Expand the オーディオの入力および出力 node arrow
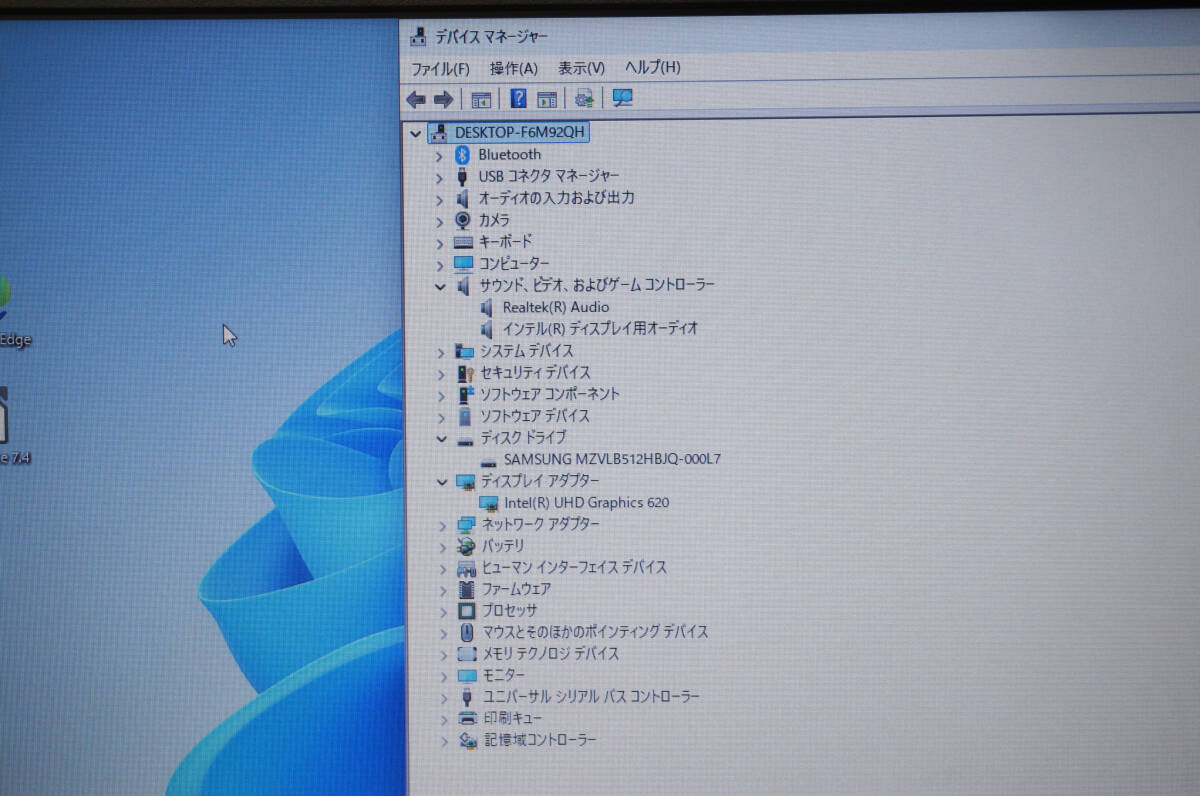This screenshot has height=796, width=1200. 439,199
